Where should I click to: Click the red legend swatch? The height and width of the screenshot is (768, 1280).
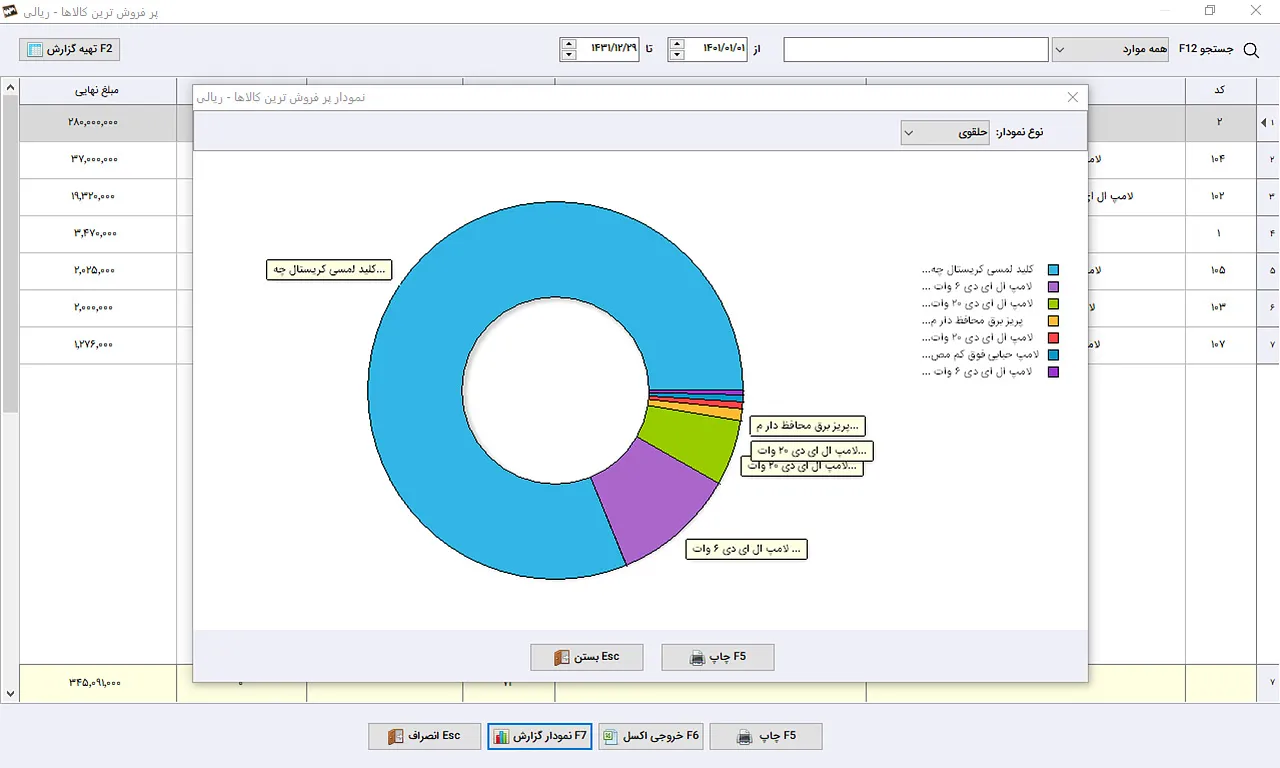point(1053,338)
